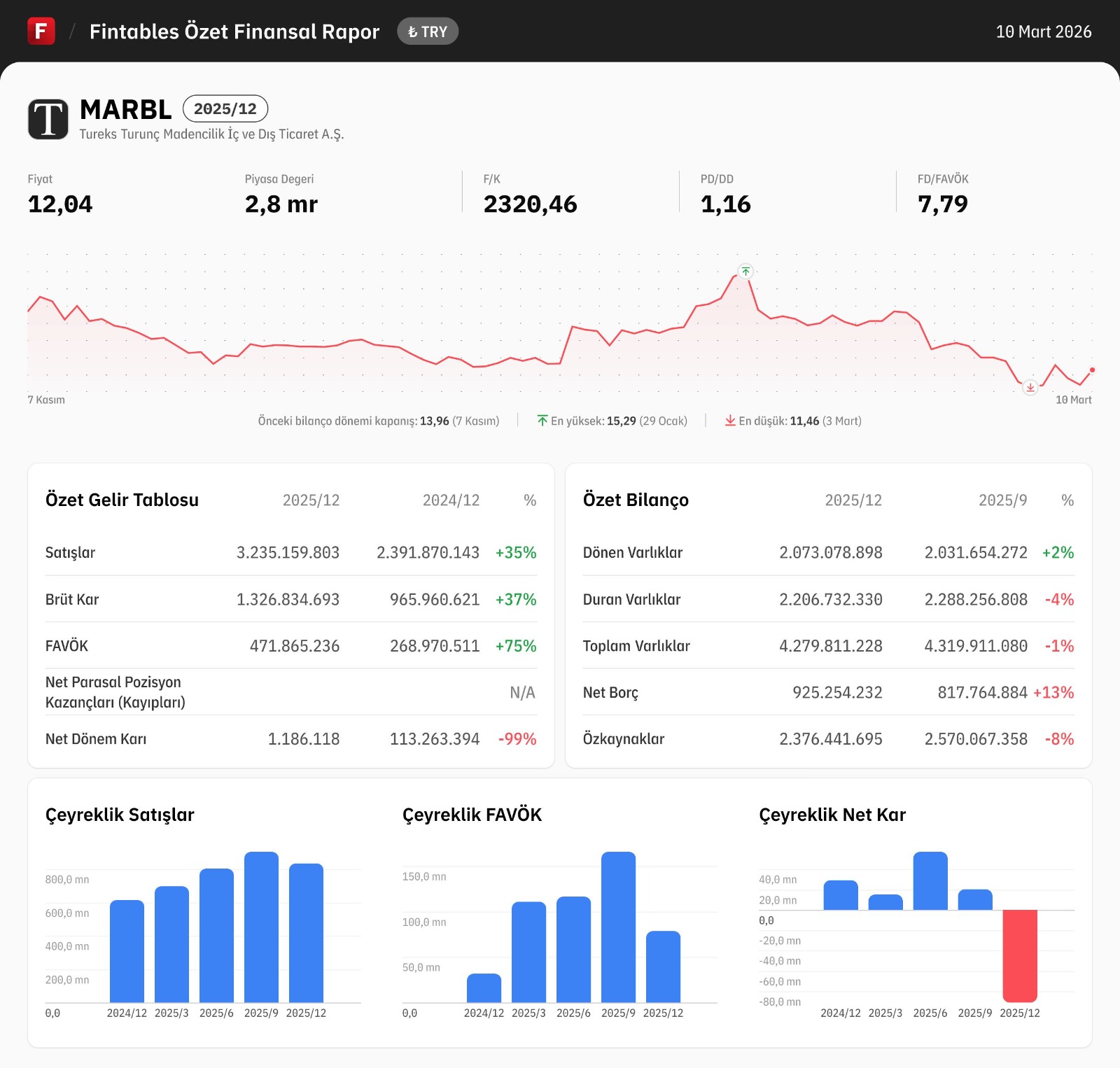Click the Dönen Varlıklar change +2%
1120x1068 pixels.
click(1058, 552)
